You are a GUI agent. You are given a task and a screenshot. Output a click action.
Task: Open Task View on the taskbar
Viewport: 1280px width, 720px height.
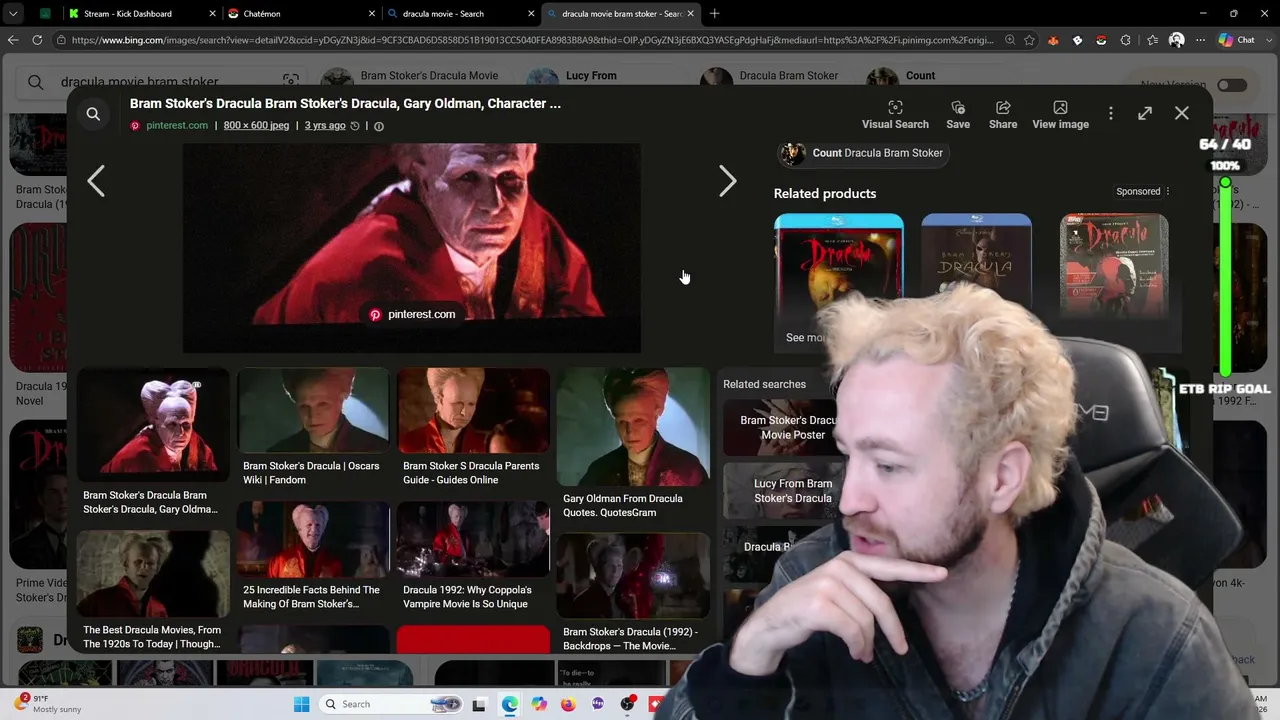point(479,704)
